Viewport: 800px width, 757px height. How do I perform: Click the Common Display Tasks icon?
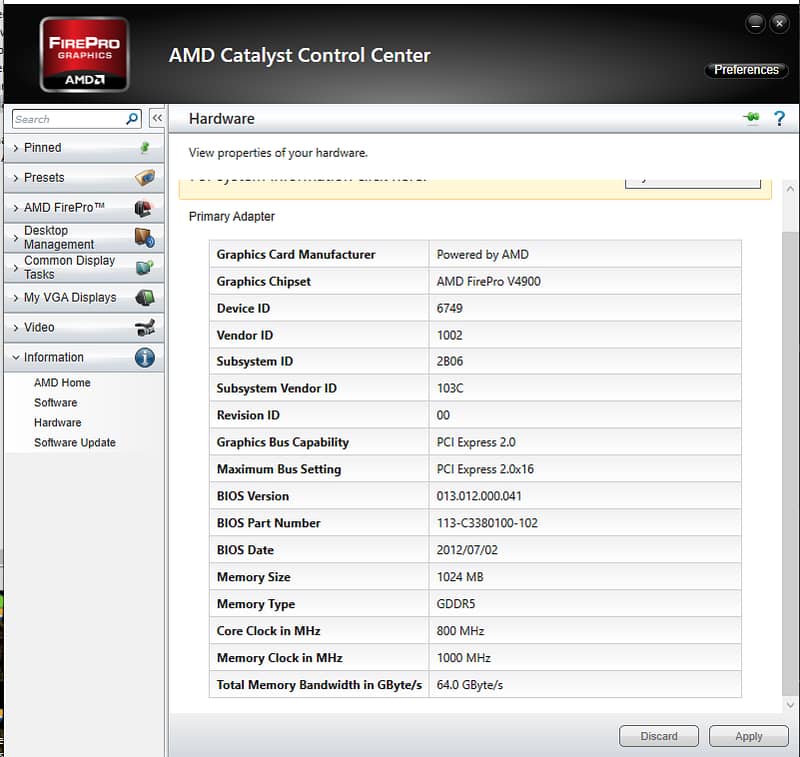click(x=145, y=267)
